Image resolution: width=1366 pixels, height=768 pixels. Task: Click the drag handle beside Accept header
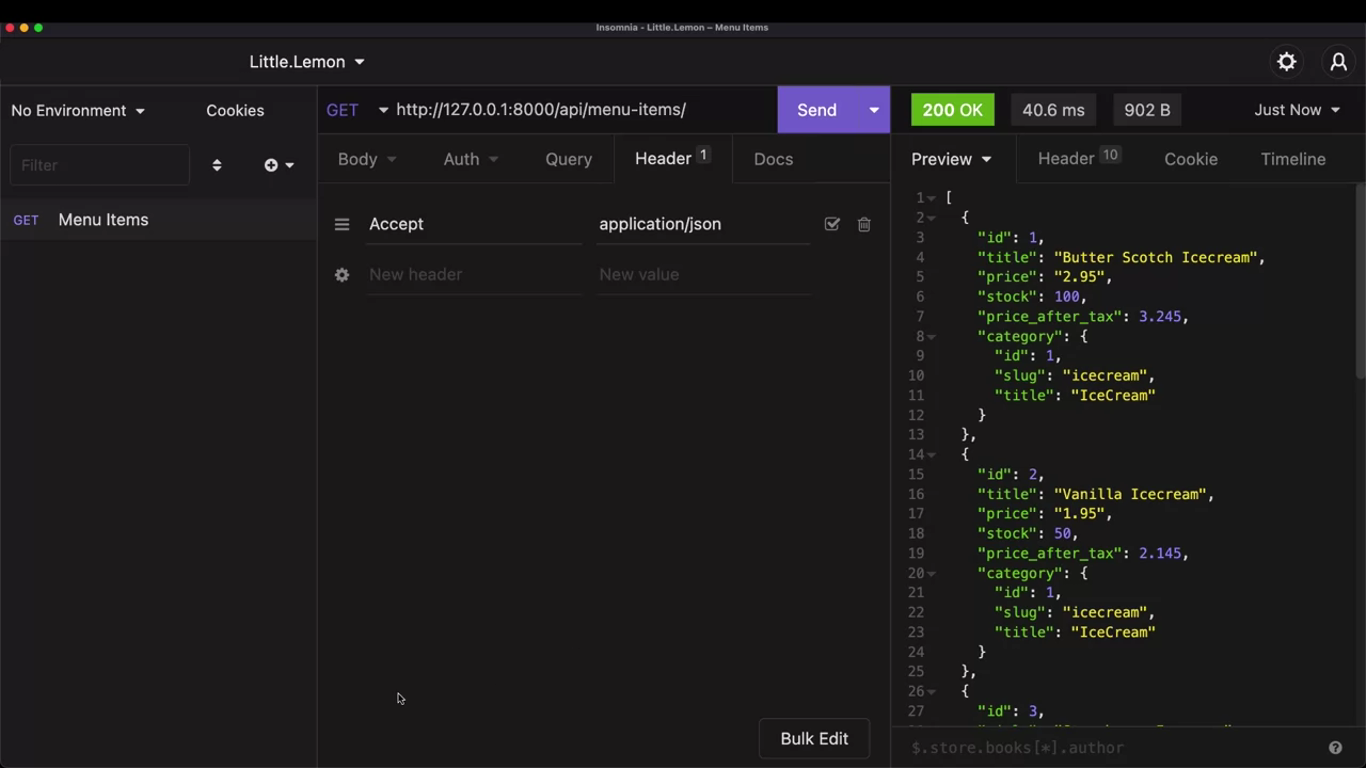342,225
